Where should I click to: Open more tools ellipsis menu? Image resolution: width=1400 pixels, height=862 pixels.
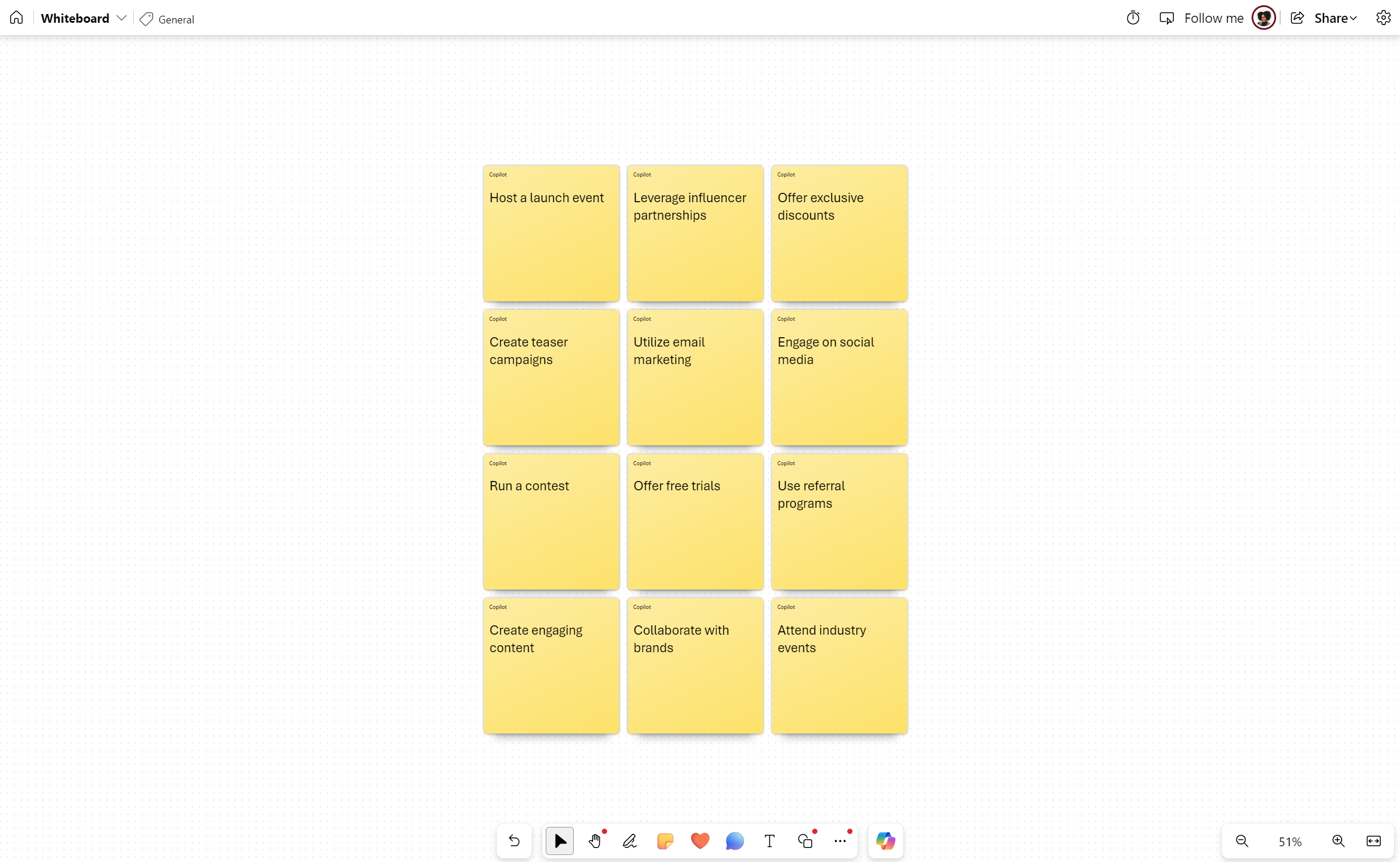click(840, 840)
